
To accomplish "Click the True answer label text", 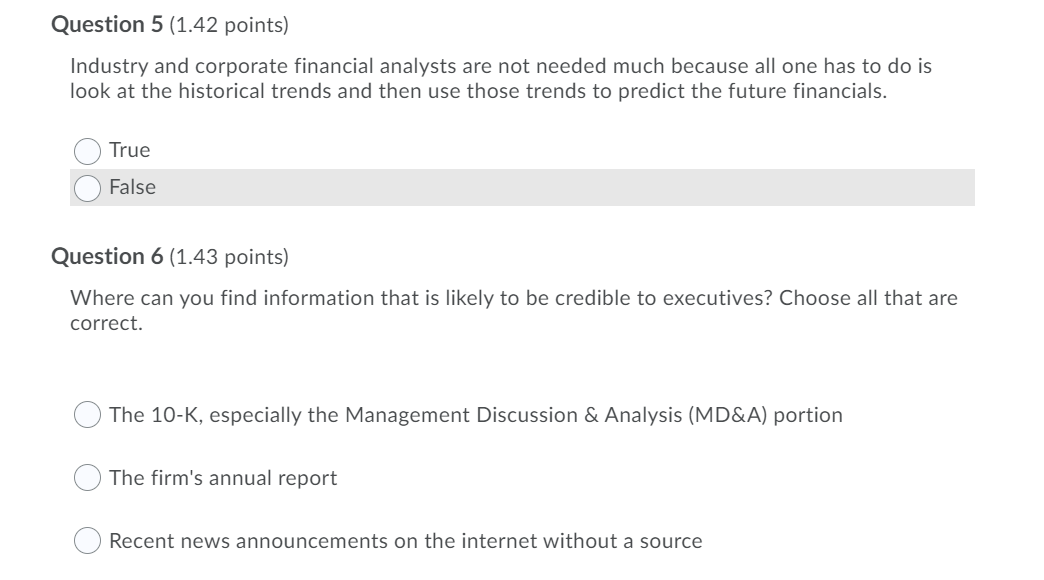I will (x=131, y=149).
